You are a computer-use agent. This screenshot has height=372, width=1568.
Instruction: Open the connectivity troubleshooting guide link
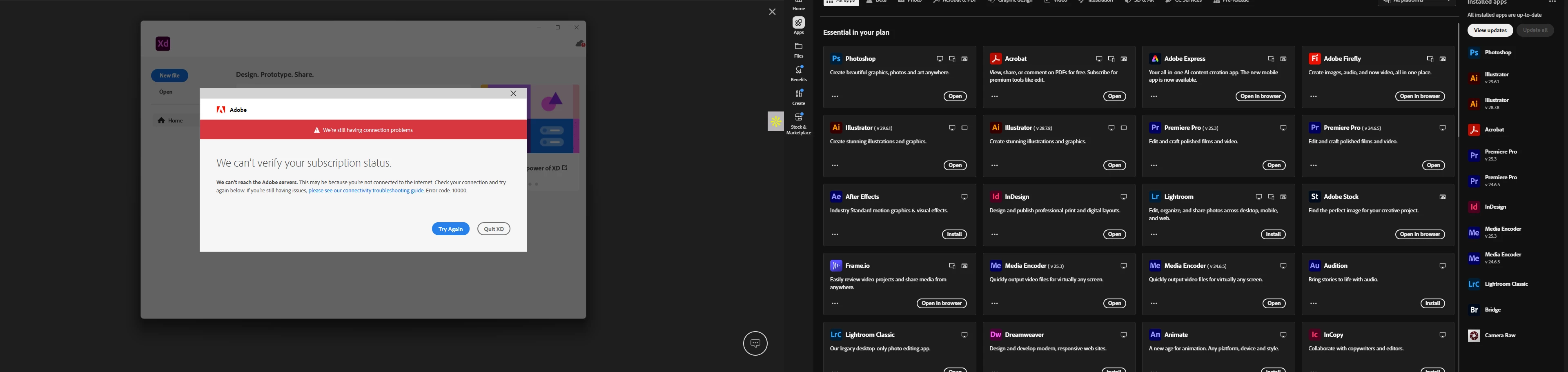click(366, 191)
